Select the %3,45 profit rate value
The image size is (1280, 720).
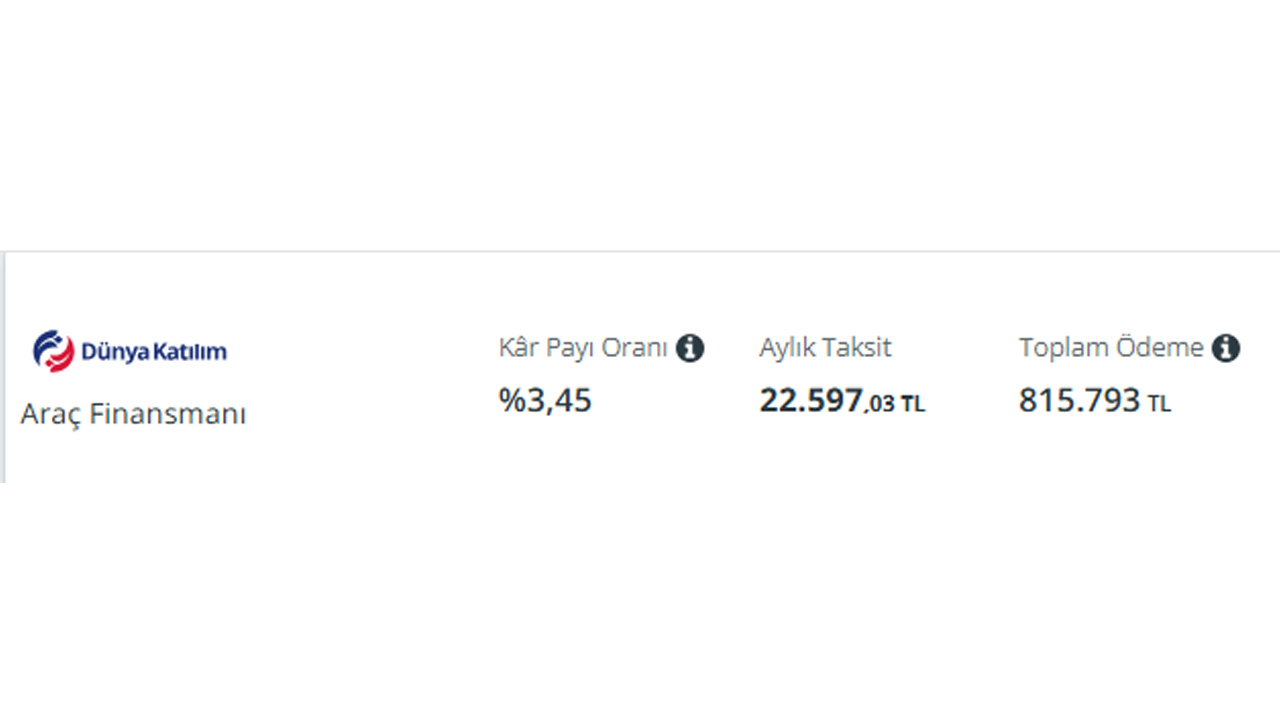pyautogui.click(x=545, y=400)
